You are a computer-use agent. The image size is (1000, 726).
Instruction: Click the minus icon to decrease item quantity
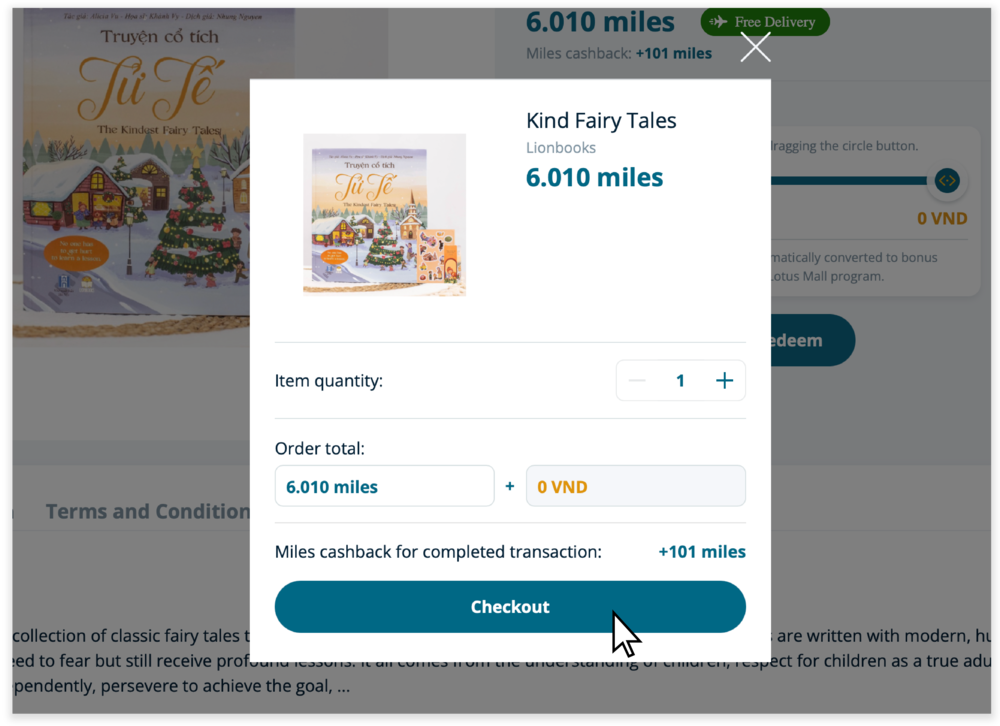pos(638,380)
